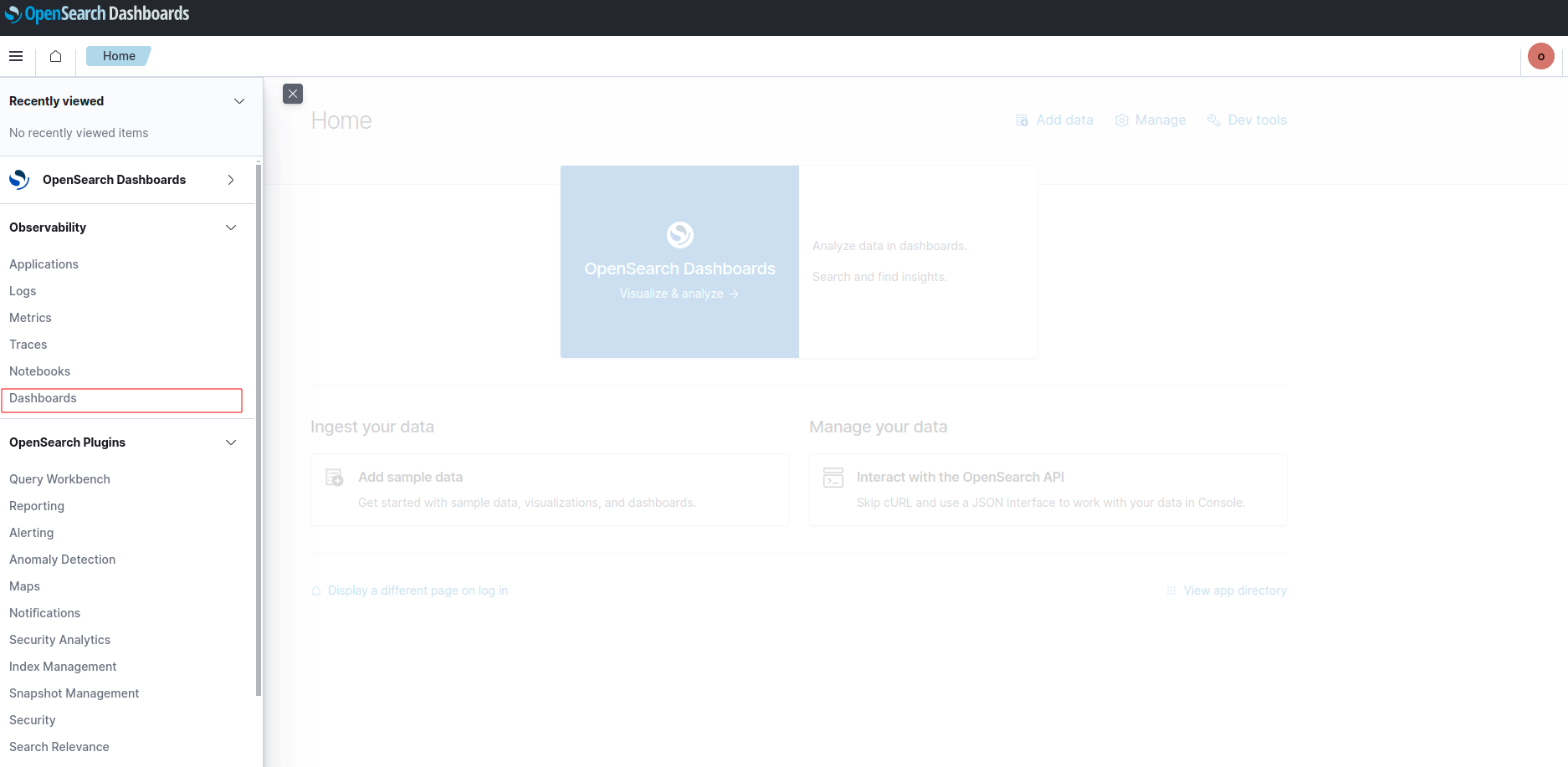The image size is (1568, 767).
Task: Click Interact with the OpenSearch API title
Action: pyautogui.click(x=961, y=477)
